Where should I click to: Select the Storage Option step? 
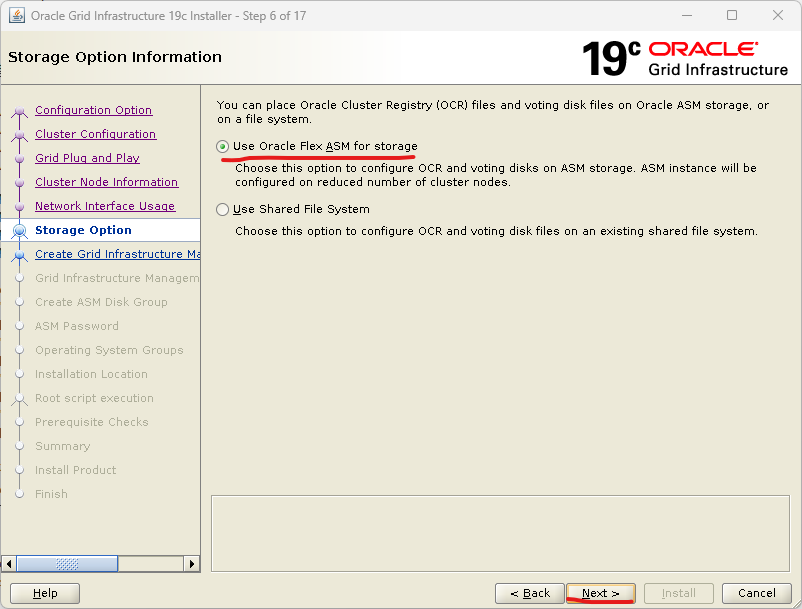[83, 230]
